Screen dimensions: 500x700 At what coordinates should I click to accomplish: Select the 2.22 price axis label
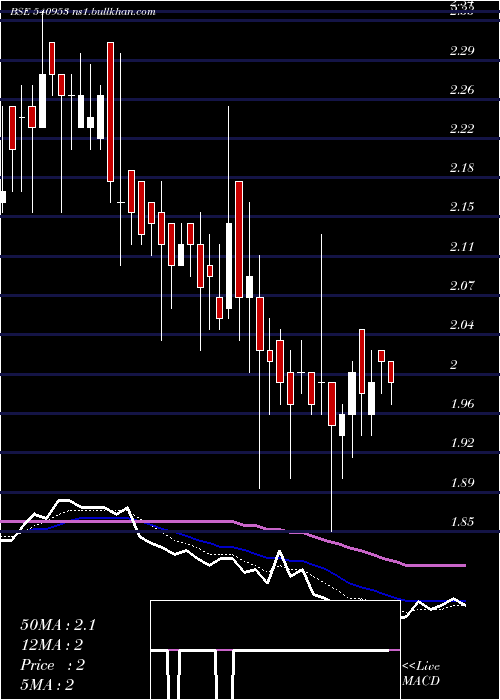point(462,129)
